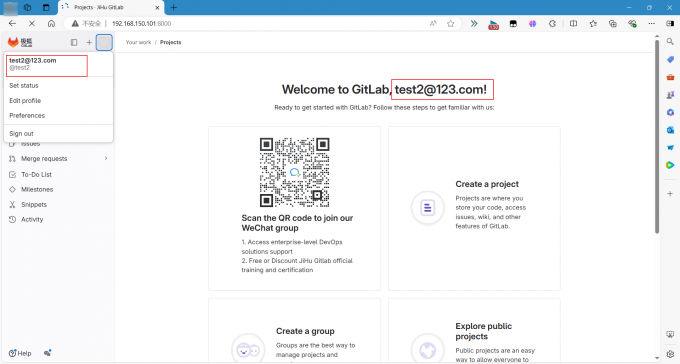Click the user avatar button
680x364 pixels.
click(x=104, y=42)
